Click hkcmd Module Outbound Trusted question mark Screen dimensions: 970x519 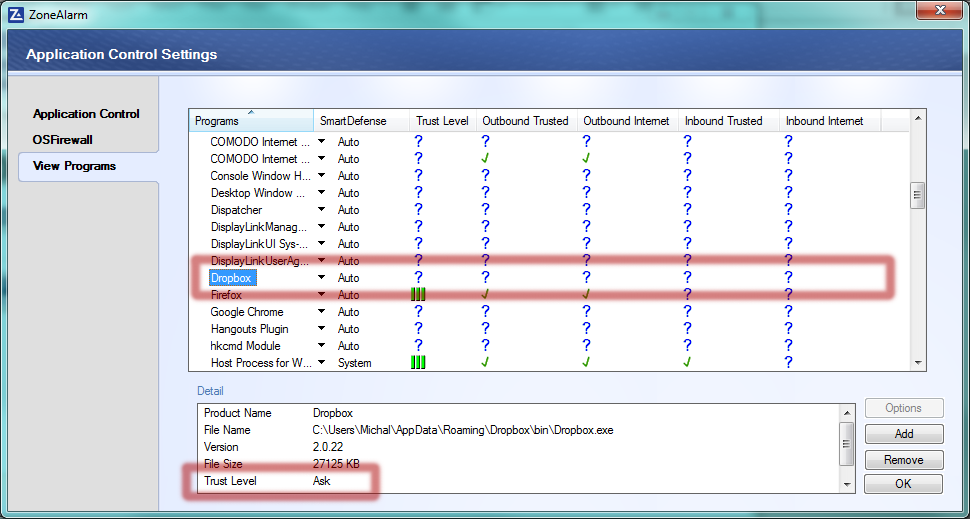486,346
